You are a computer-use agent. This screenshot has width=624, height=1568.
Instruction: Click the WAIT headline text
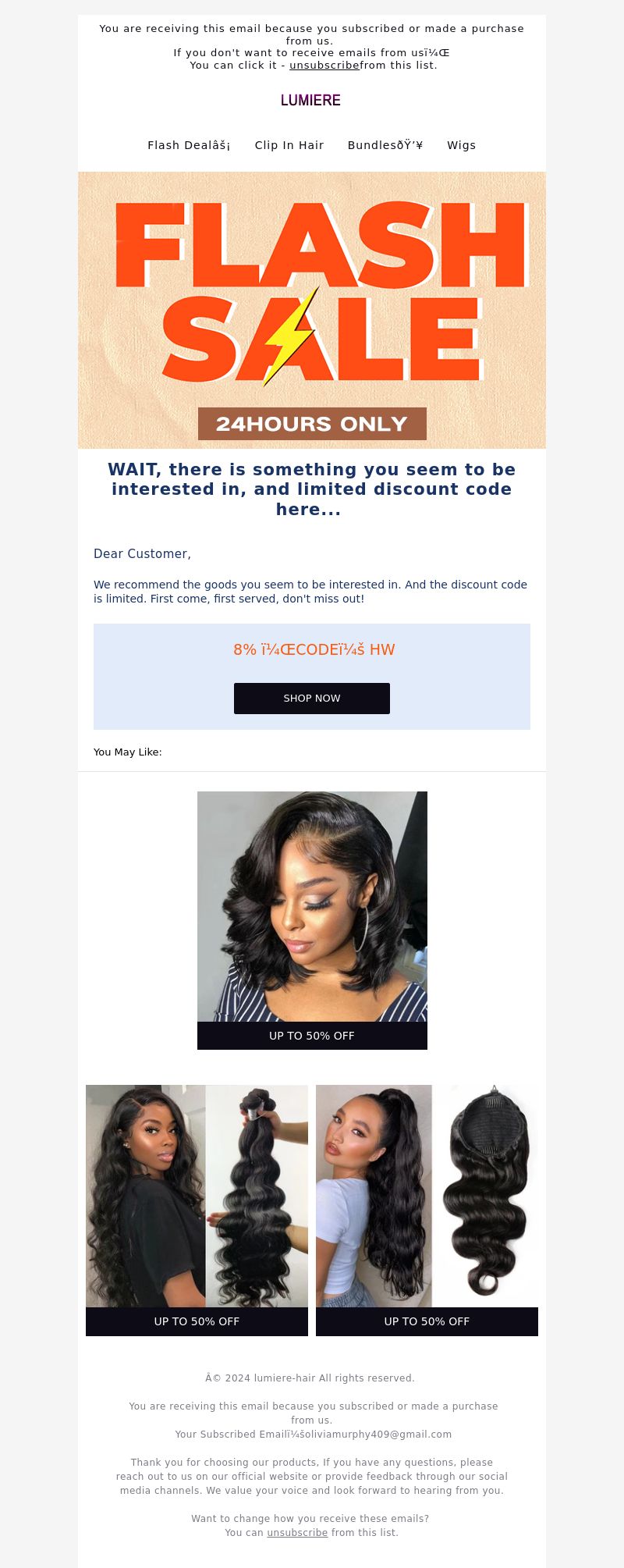[312, 489]
